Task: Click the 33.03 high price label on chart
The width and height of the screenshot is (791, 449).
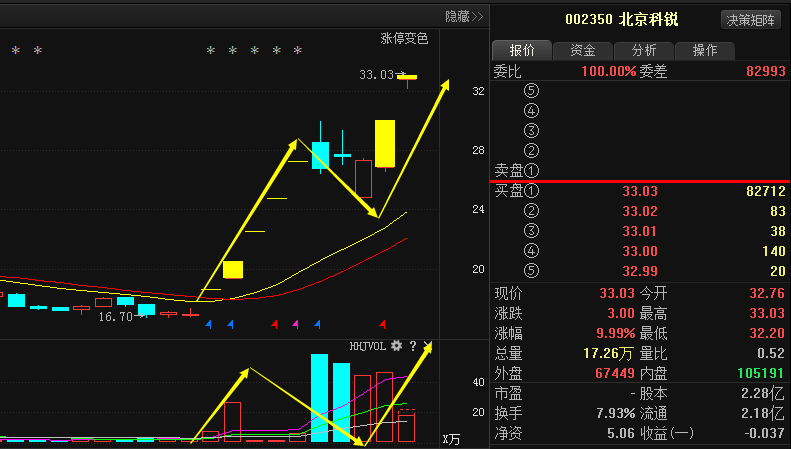Action: [x=376, y=75]
